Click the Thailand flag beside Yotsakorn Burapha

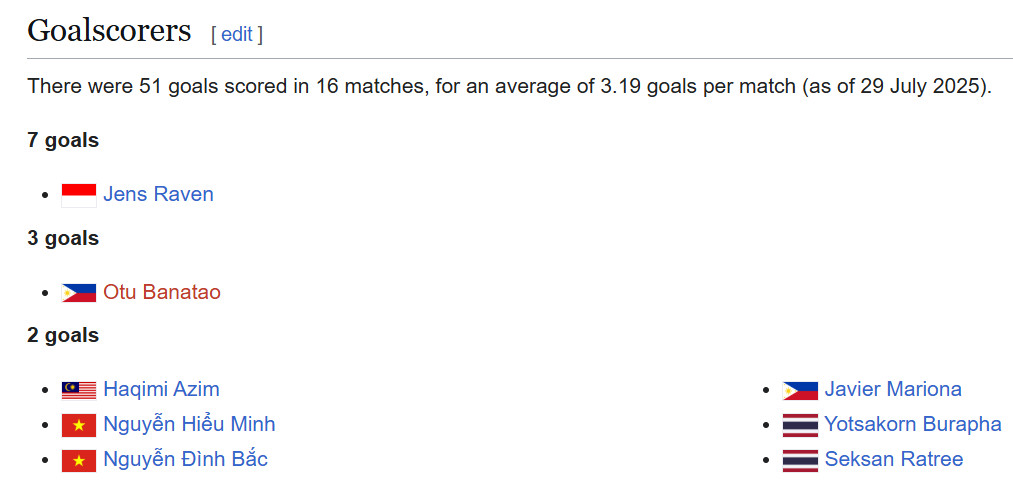point(800,425)
